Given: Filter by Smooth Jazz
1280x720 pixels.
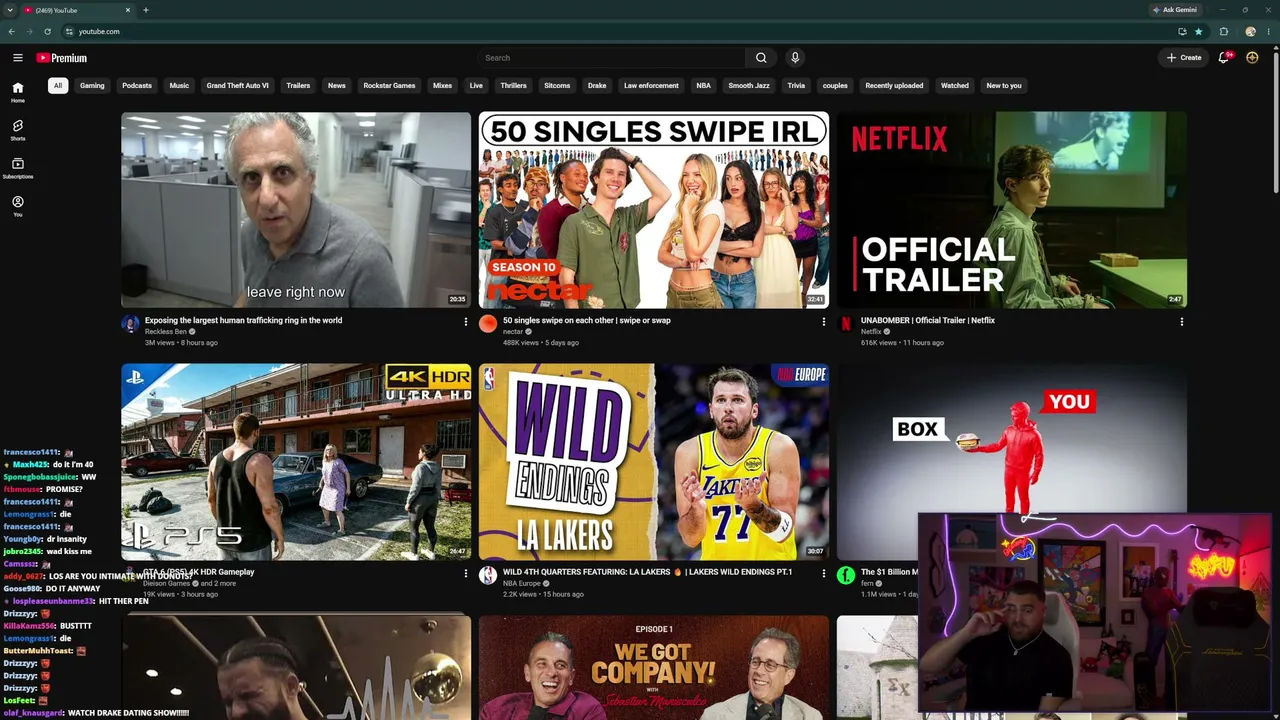Looking at the screenshot, I should (749, 86).
